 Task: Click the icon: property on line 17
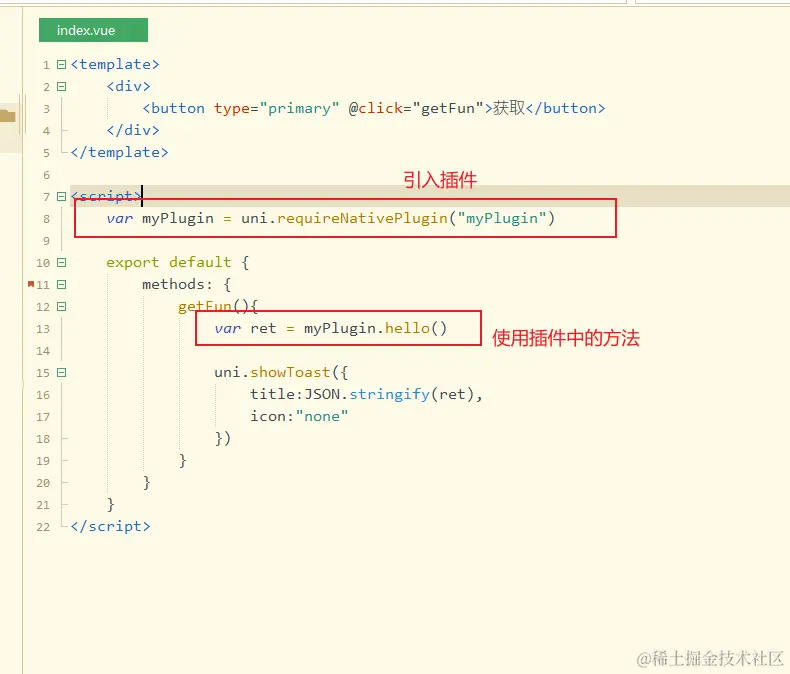click(273, 416)
